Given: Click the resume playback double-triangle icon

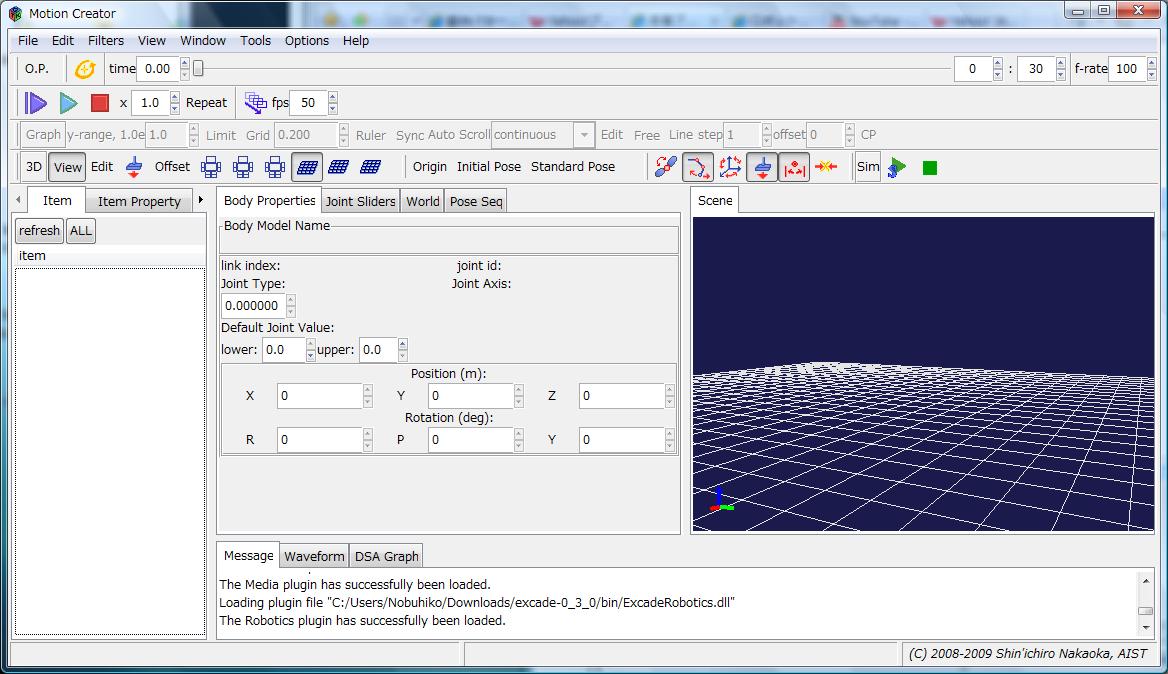Looking at the screenshot, I should click(36, 103).
